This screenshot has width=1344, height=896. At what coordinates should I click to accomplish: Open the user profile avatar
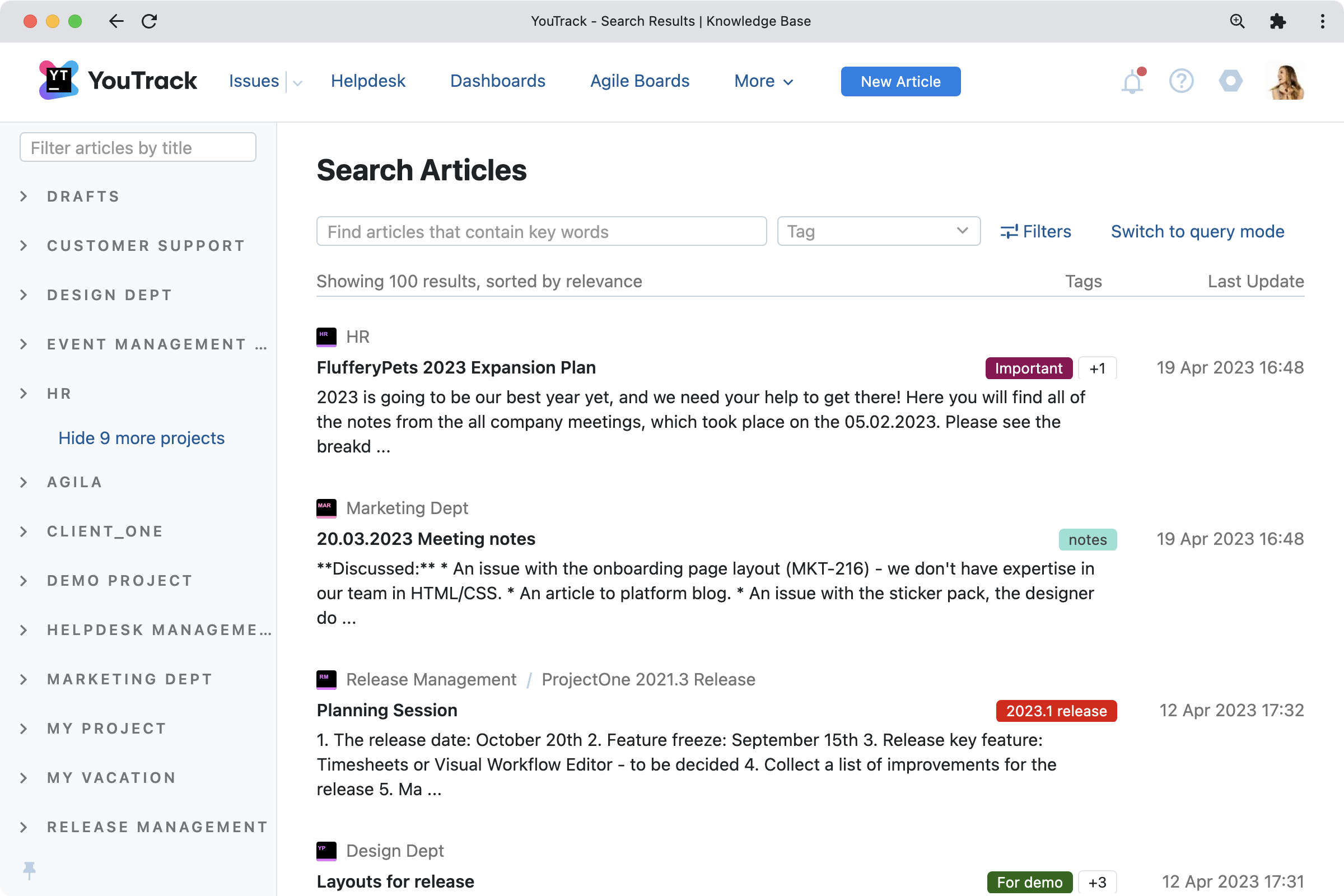click(x=1286, y=81)
